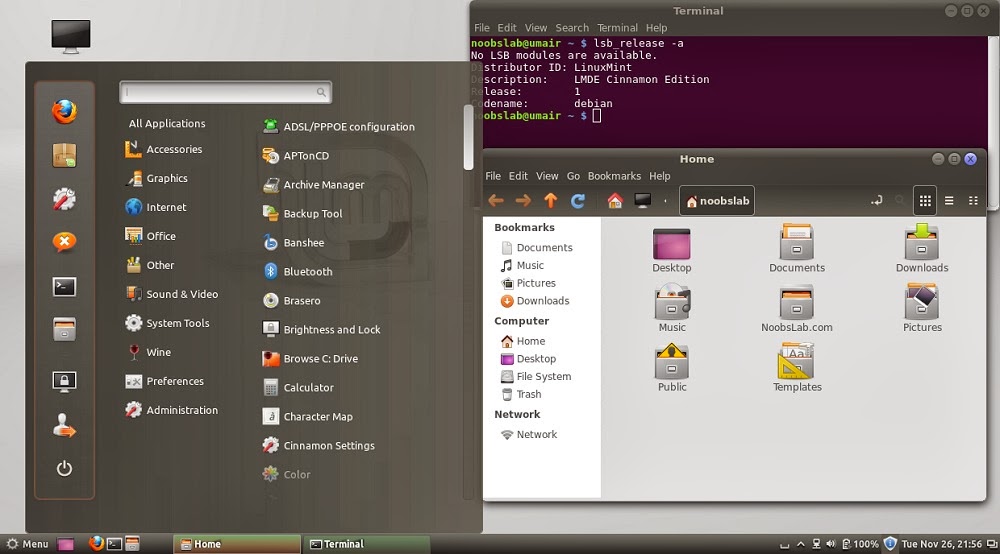This screenshot has width=1000, height=554.
Task: Toggle location entry icon in toolbar
Action: [877, 201]
